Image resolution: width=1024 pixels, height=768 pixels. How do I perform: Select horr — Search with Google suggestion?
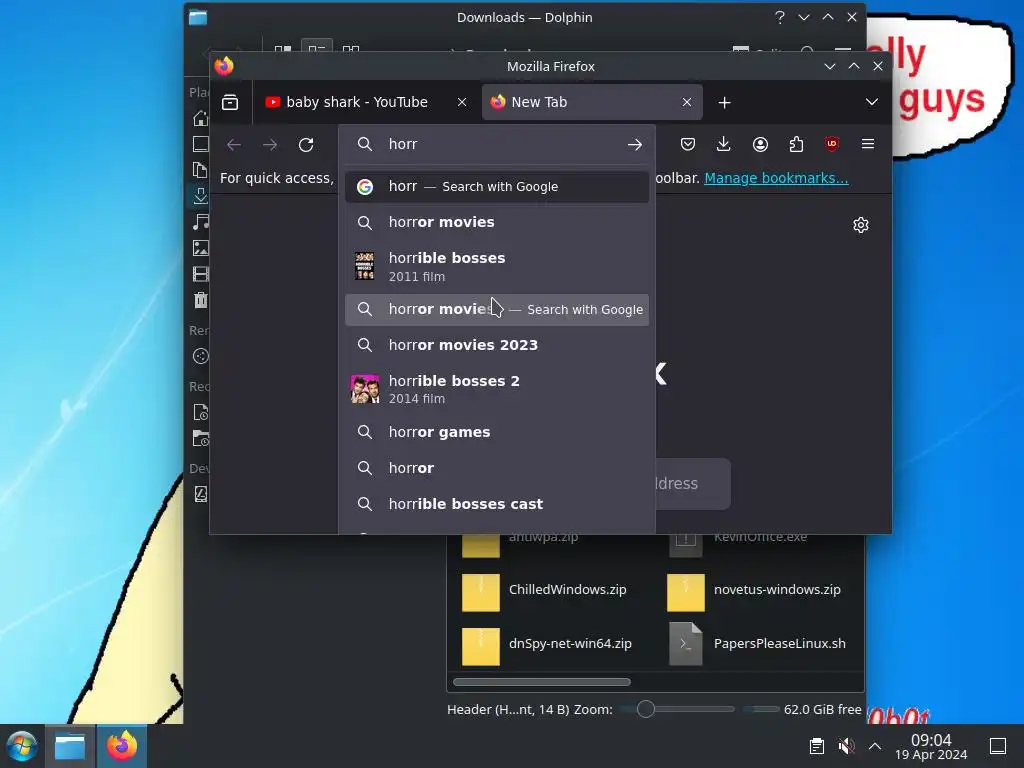click(x=496, y=187)
